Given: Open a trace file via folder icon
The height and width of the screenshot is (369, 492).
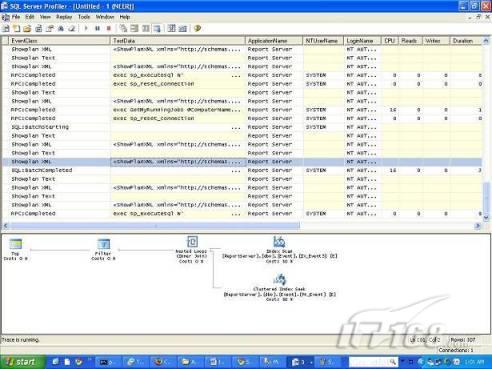Looking at the screenshot, I should pyautogui.click(x=27, y=29).
